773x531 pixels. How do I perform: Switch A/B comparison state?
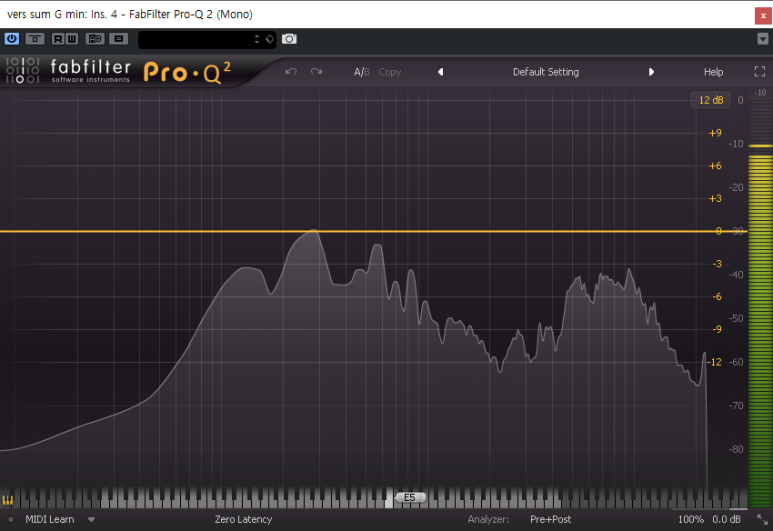(x=361, y=72)
